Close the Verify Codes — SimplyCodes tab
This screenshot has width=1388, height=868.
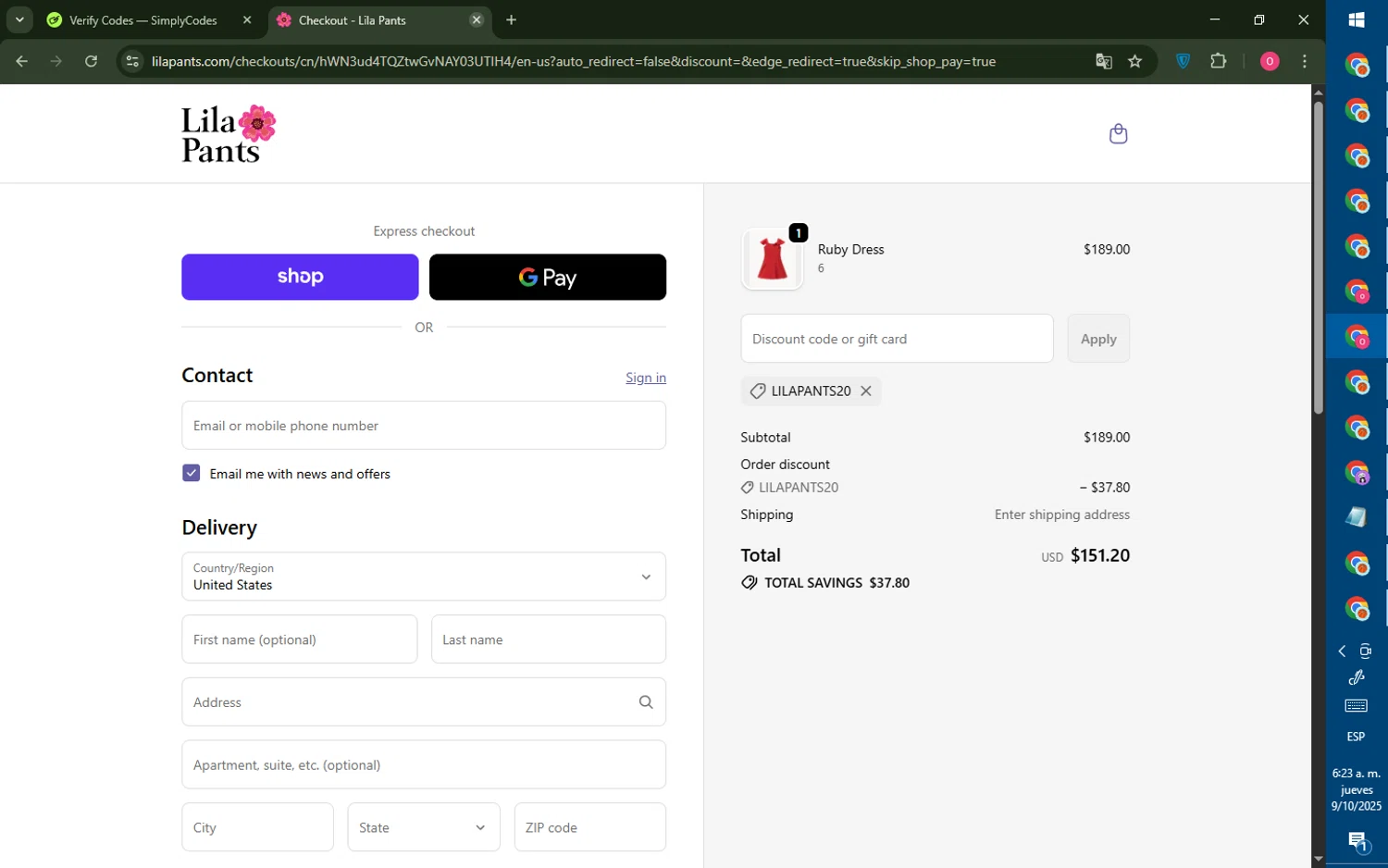point(247,19)
